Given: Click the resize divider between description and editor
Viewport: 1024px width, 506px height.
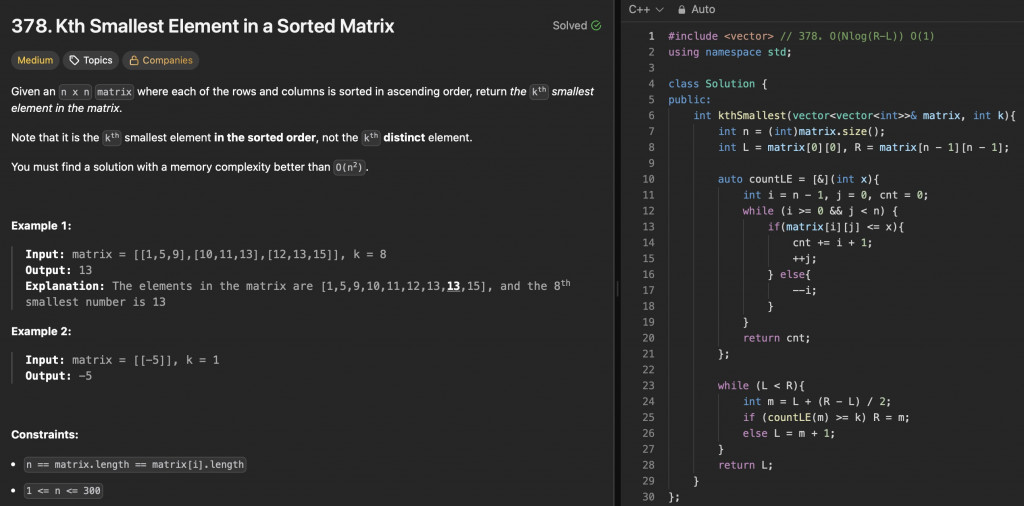Looking at the screenshot, I should pos(617,288).
